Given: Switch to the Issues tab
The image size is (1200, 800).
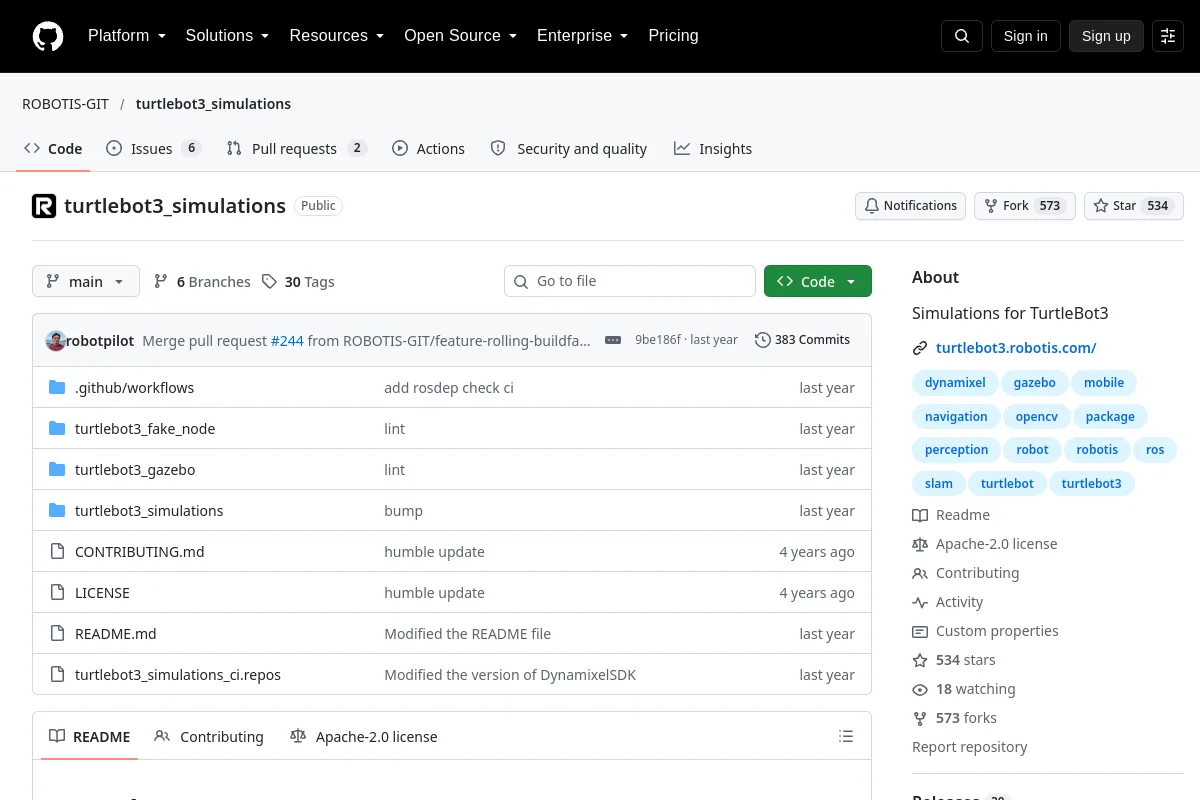Looking at the screenshot, I should pyautogui.click(x=154, y=148).
